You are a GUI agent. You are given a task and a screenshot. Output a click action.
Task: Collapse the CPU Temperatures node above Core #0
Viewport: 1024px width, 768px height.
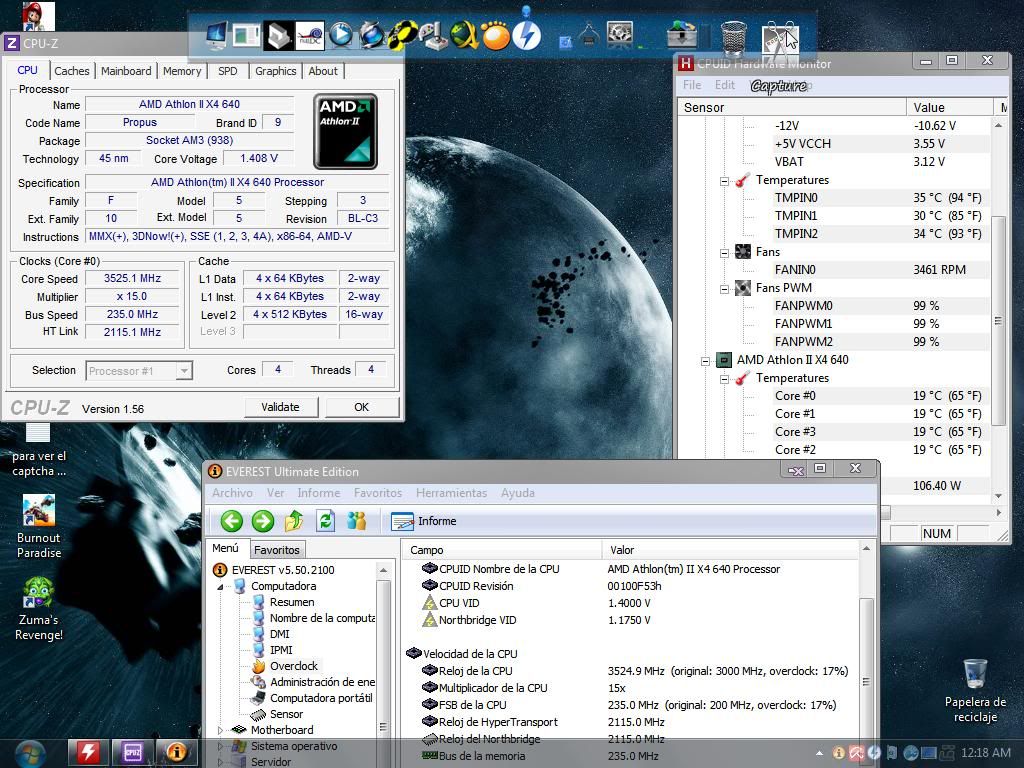click(x=724, y=379)
